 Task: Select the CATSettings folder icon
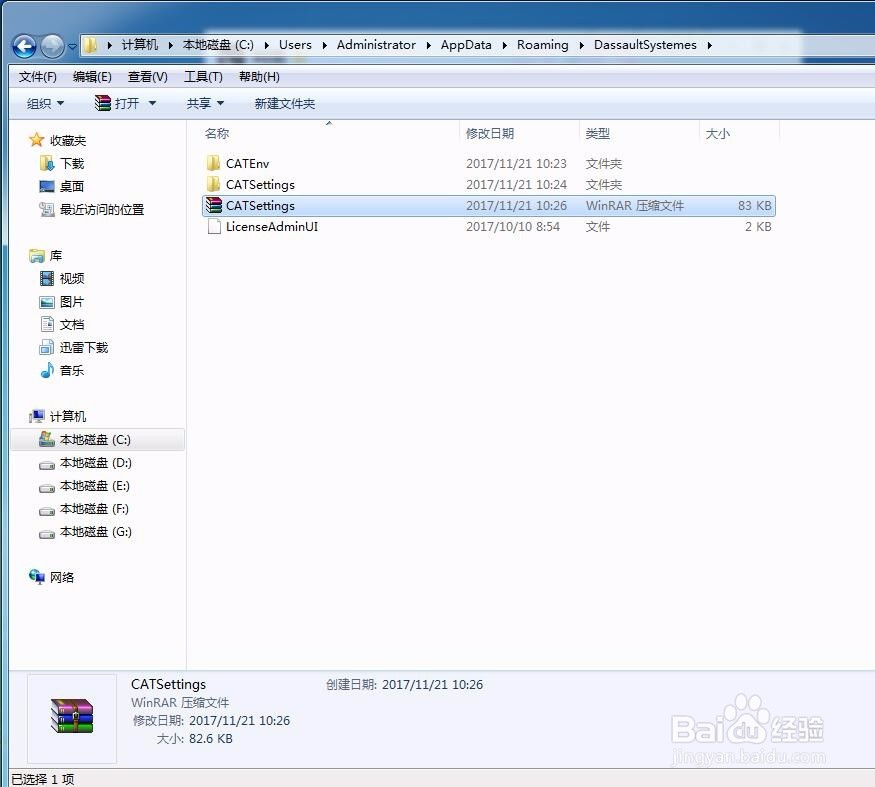pyautogui.click(x=213, y=184)
